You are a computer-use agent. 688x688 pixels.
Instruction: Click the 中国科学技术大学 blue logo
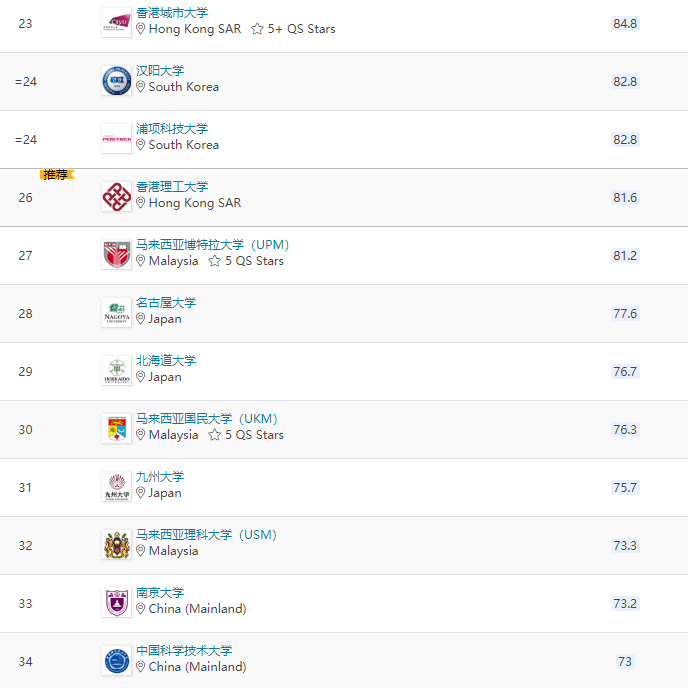(x=116, y=660)
